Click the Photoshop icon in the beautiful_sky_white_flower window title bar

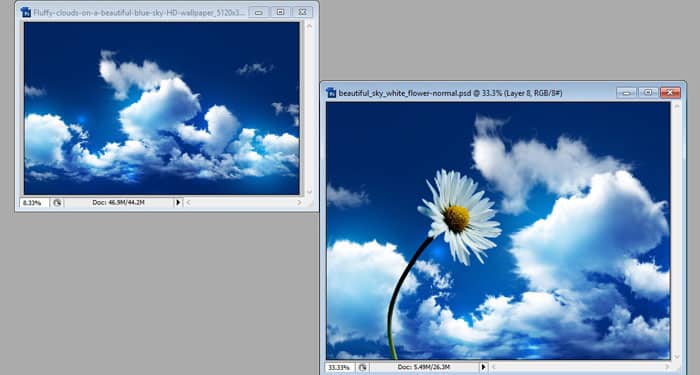coord(331,93)
